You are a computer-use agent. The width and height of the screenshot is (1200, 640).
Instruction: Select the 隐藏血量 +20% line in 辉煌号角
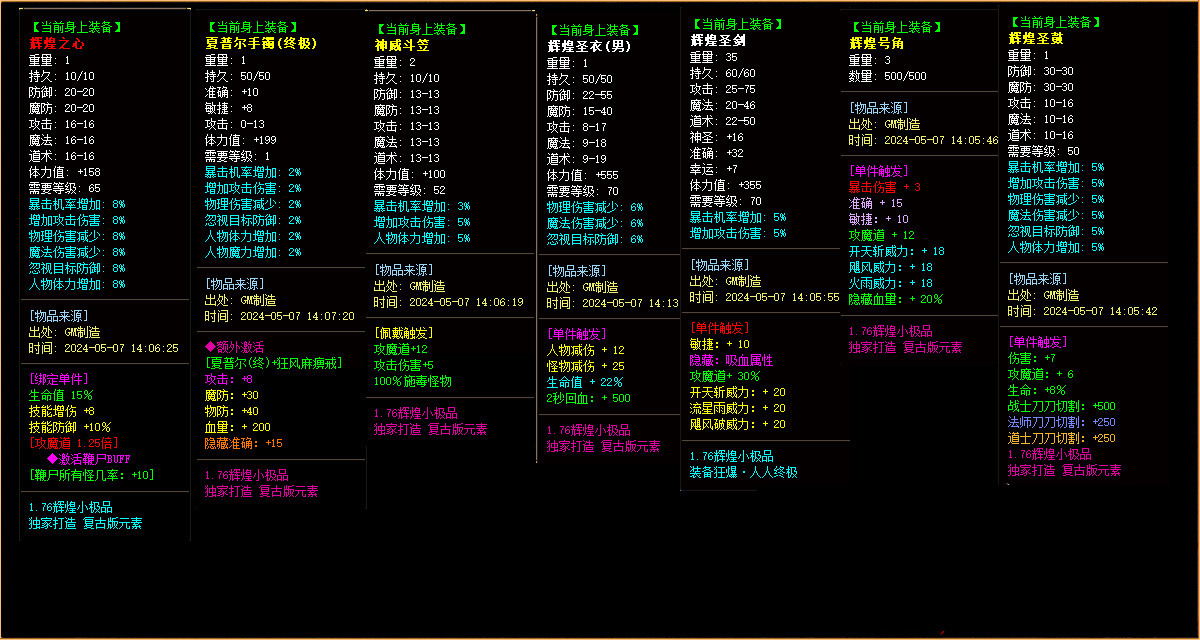pos(895,299)
